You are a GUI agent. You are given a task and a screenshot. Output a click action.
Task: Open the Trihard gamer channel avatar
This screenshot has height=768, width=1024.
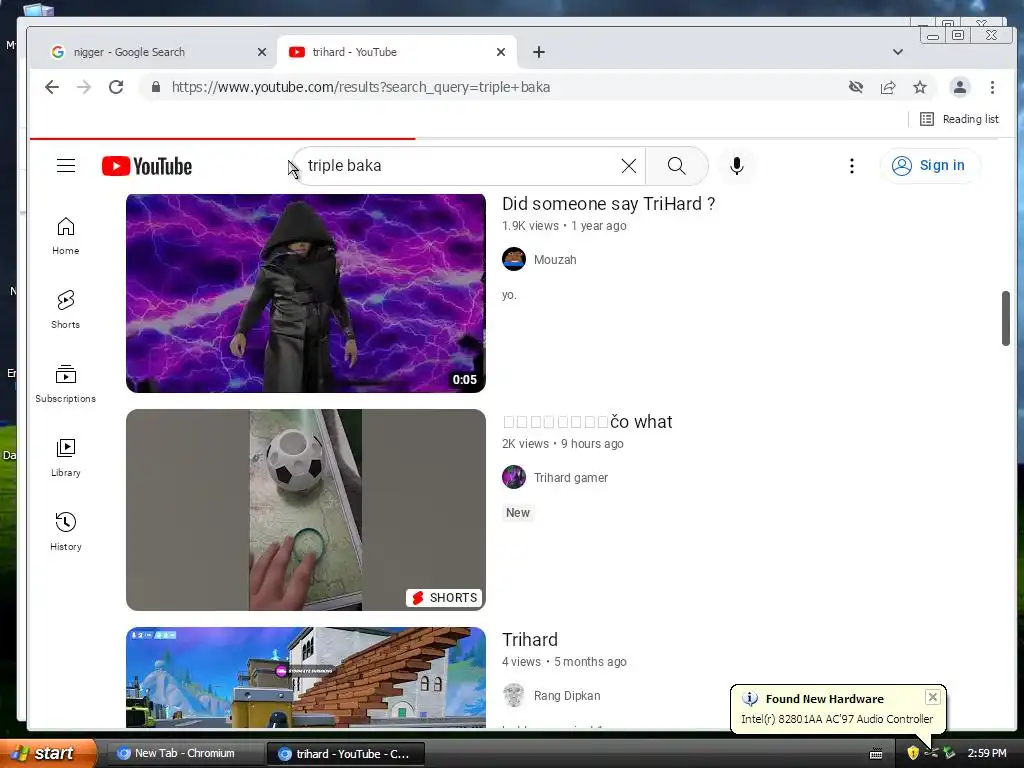(514, 477)
